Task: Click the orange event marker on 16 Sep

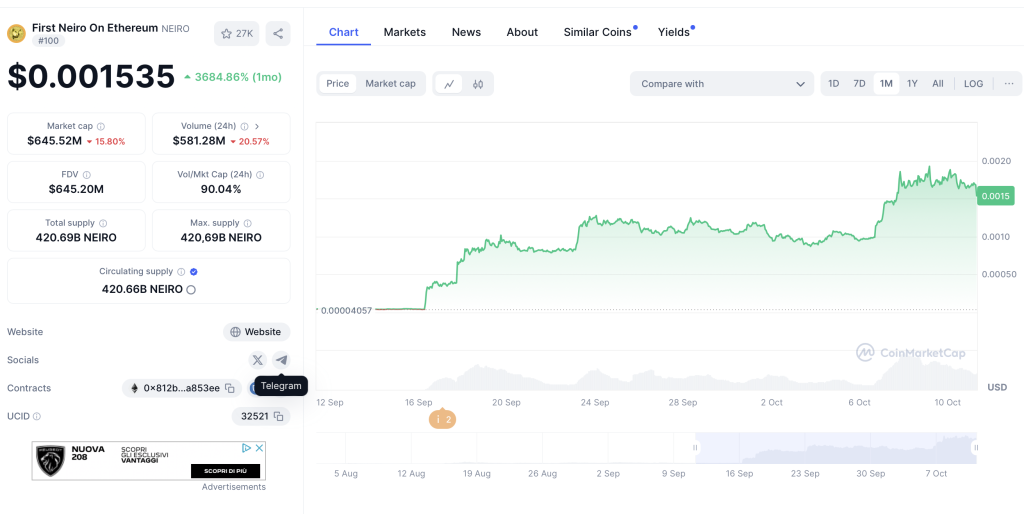Action: pyautogui.click(x=443, y=419)
